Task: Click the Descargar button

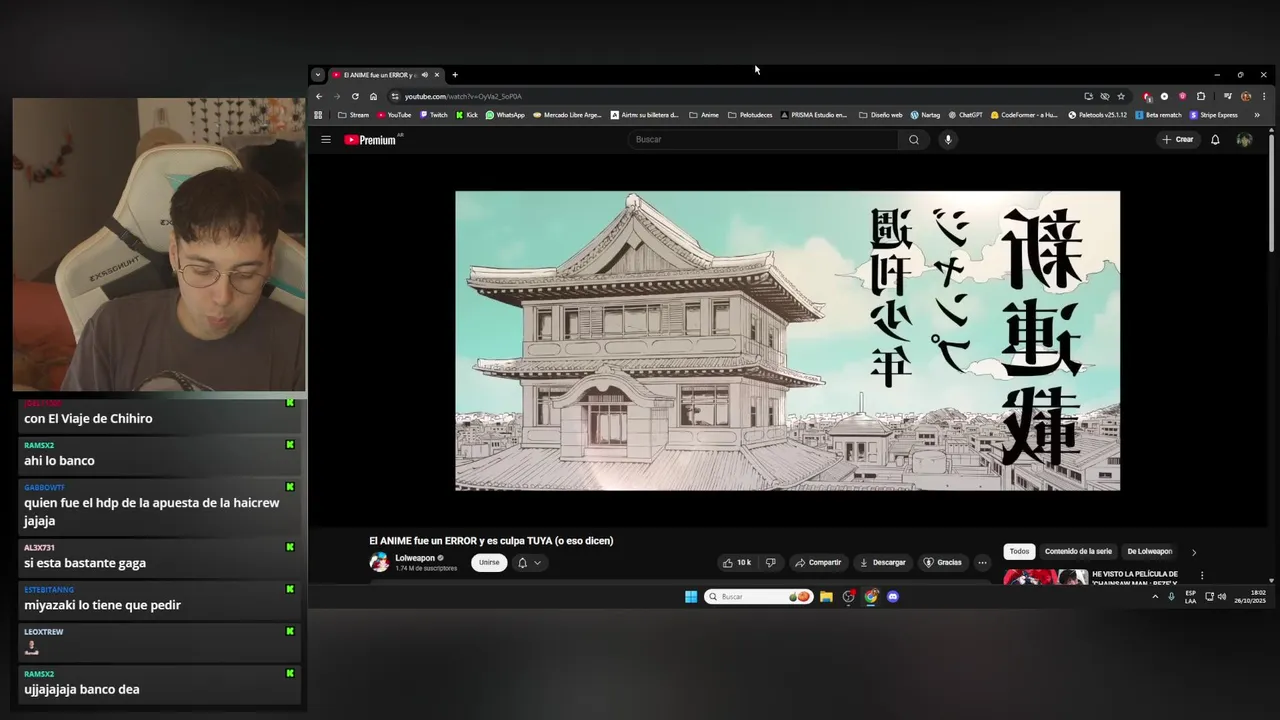Action: pyautogui.click(x=882, y=563)
